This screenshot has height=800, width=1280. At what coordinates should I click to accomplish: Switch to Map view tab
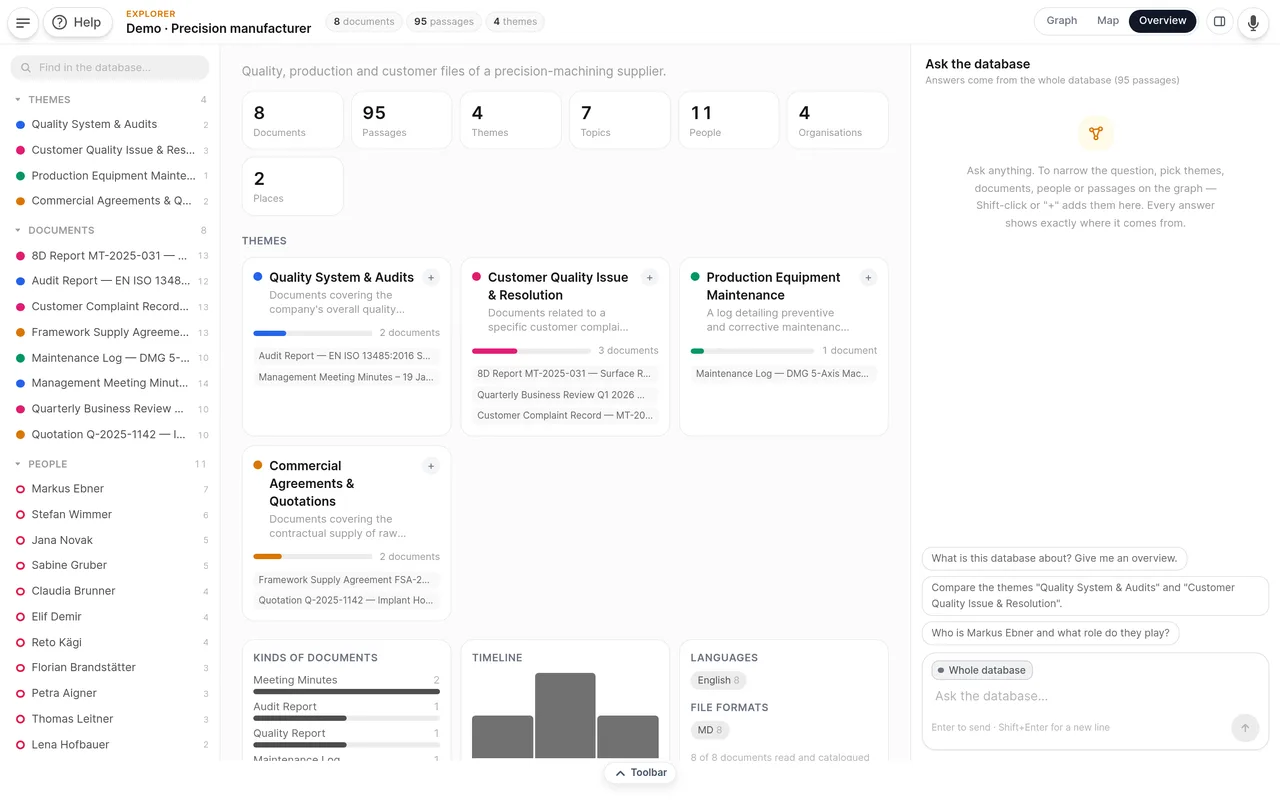coord(1108,21)
